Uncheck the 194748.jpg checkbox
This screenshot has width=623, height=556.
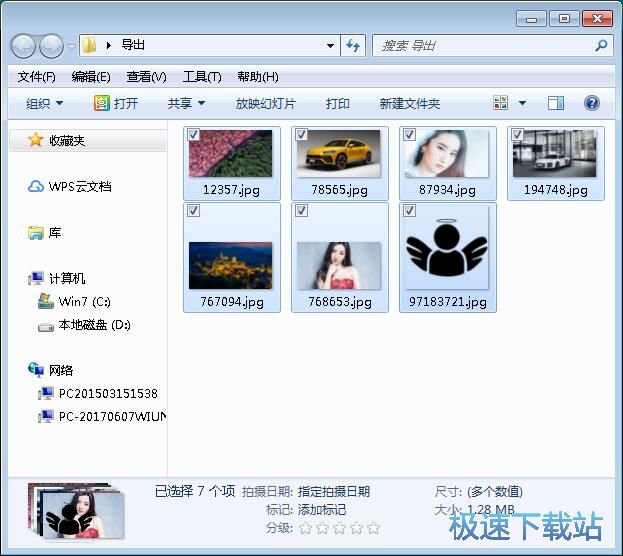coord(517,135)
